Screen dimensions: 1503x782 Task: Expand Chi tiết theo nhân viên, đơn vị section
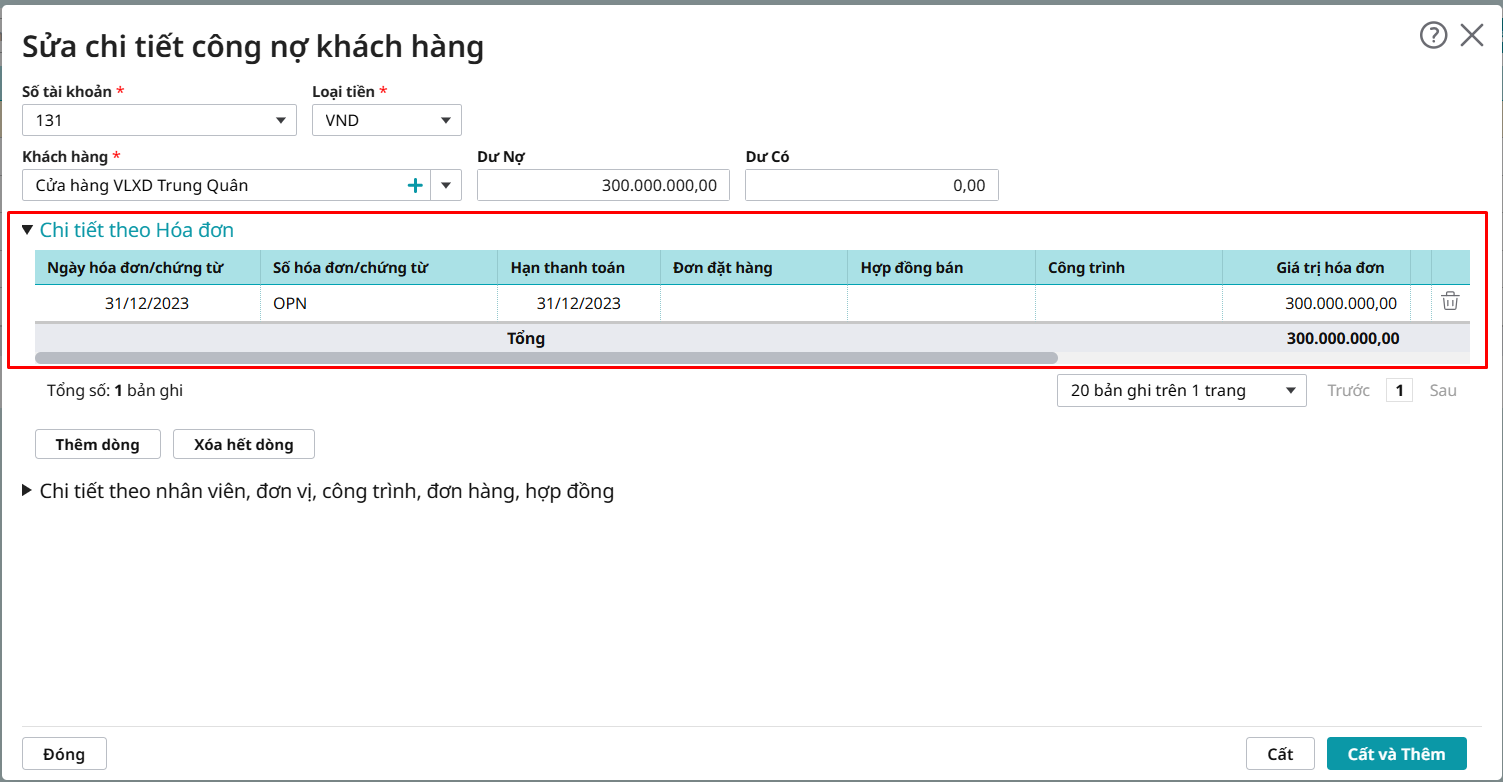tap(28, 491)
